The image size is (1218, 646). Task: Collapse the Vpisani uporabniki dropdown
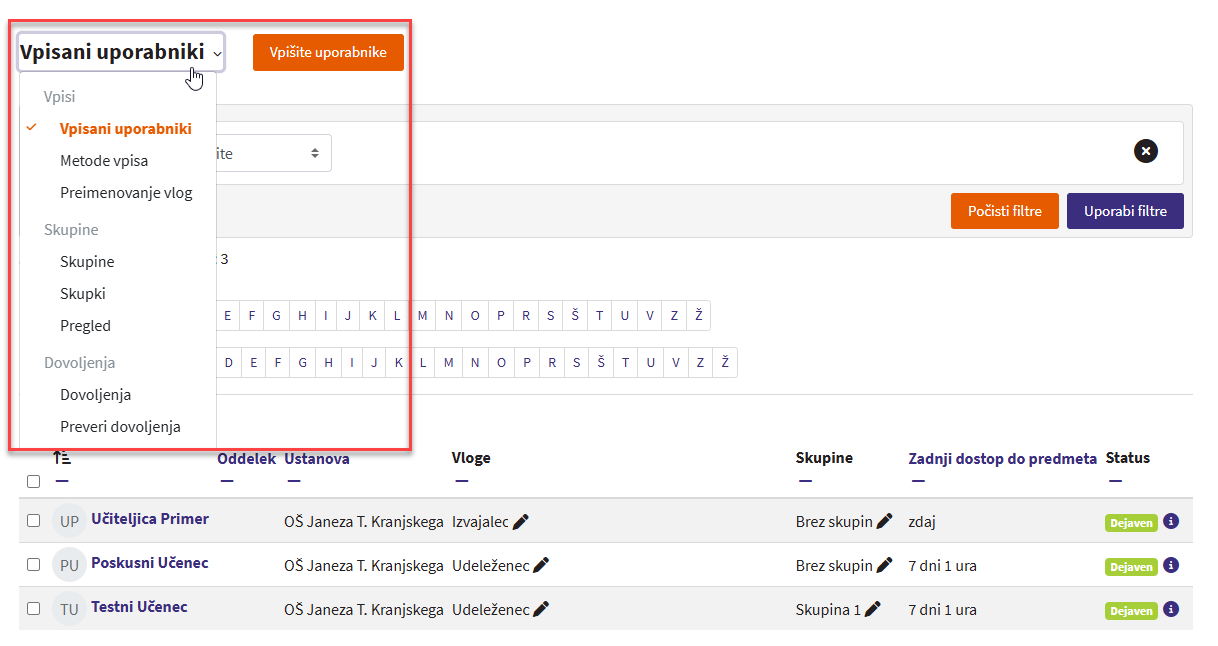121,52
